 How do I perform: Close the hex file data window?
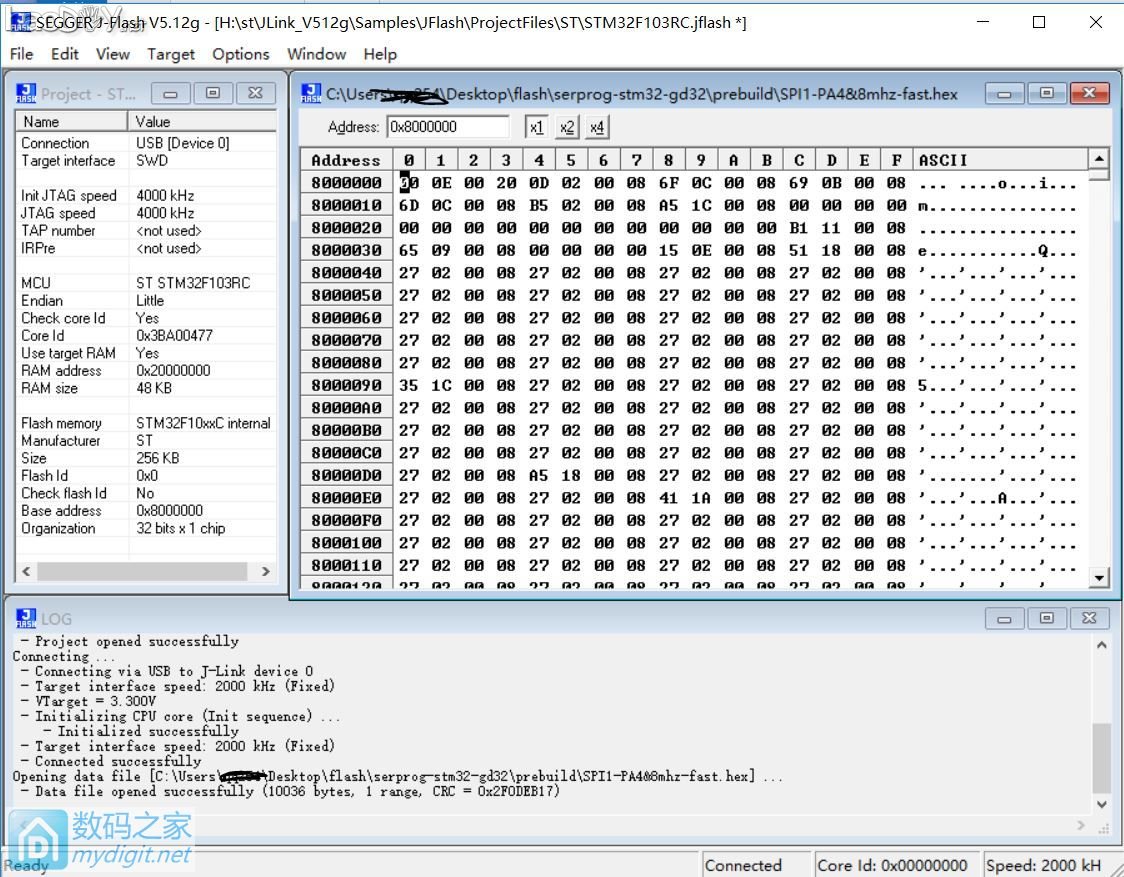[x=1089, y=93]
